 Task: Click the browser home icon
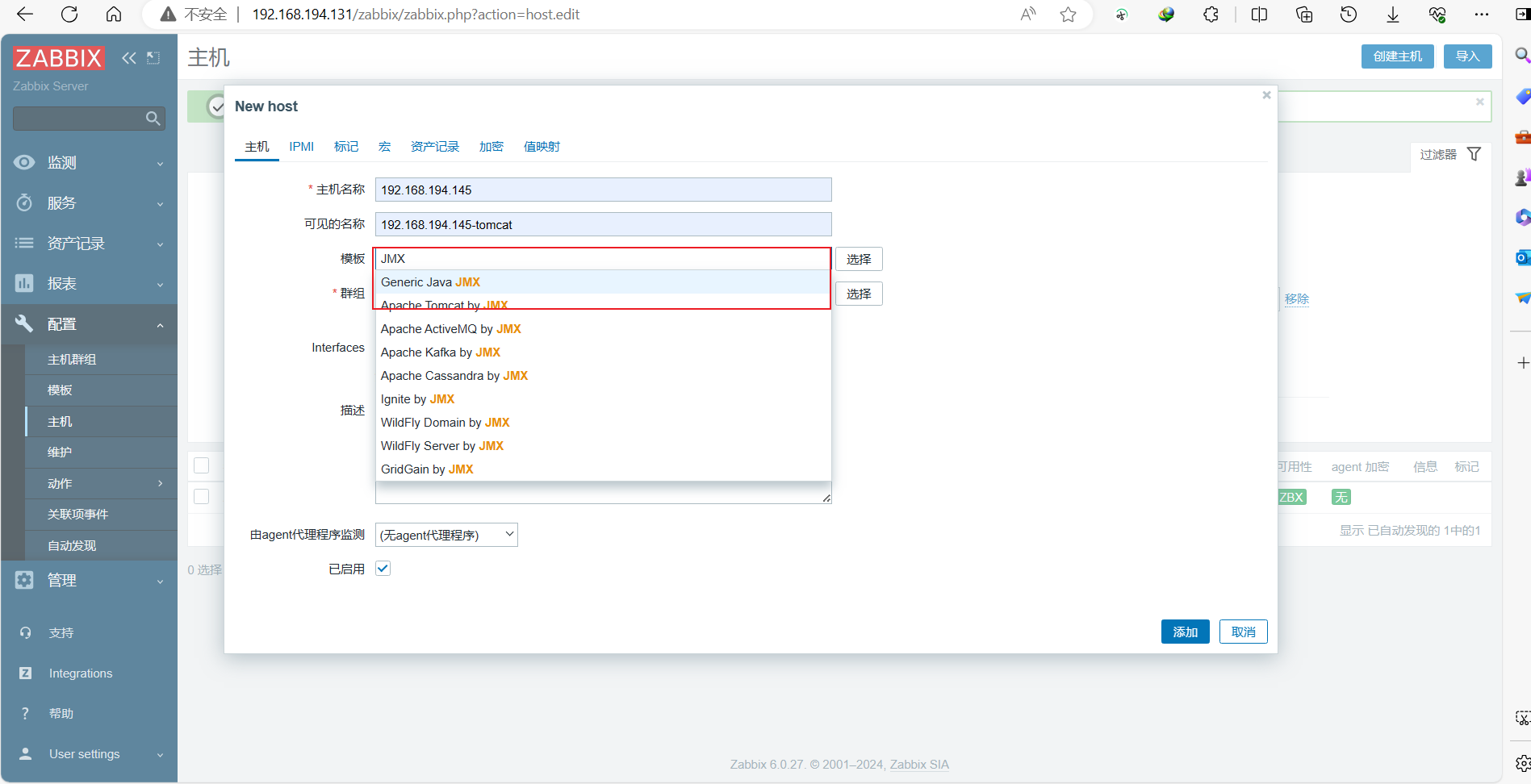click(114, 15)
